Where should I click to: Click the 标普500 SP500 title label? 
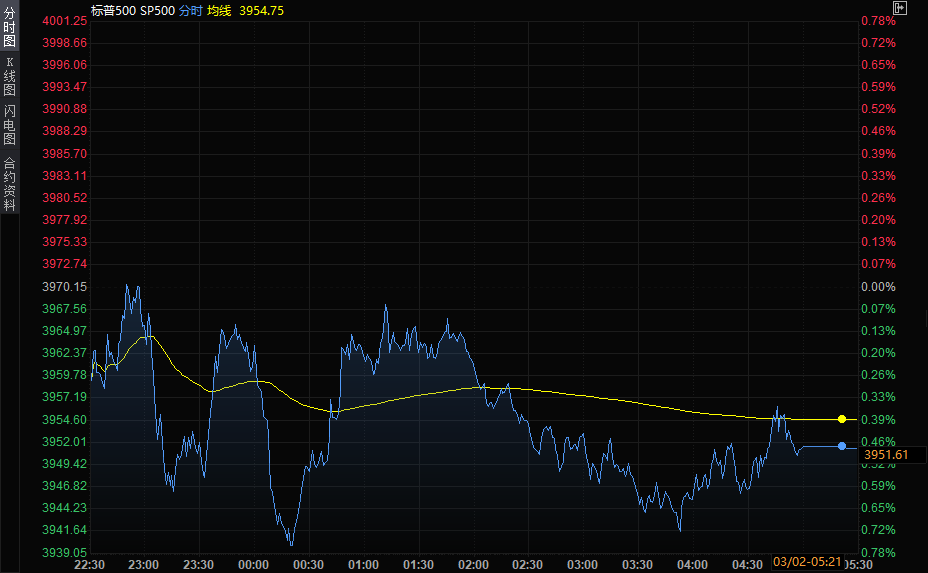[133, 9]
